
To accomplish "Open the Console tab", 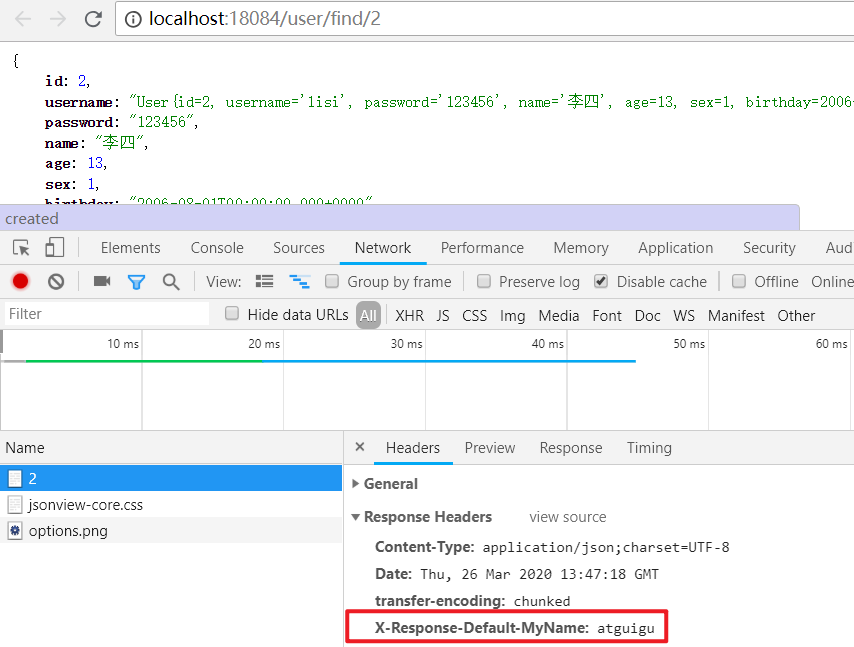I will (217, 248).
